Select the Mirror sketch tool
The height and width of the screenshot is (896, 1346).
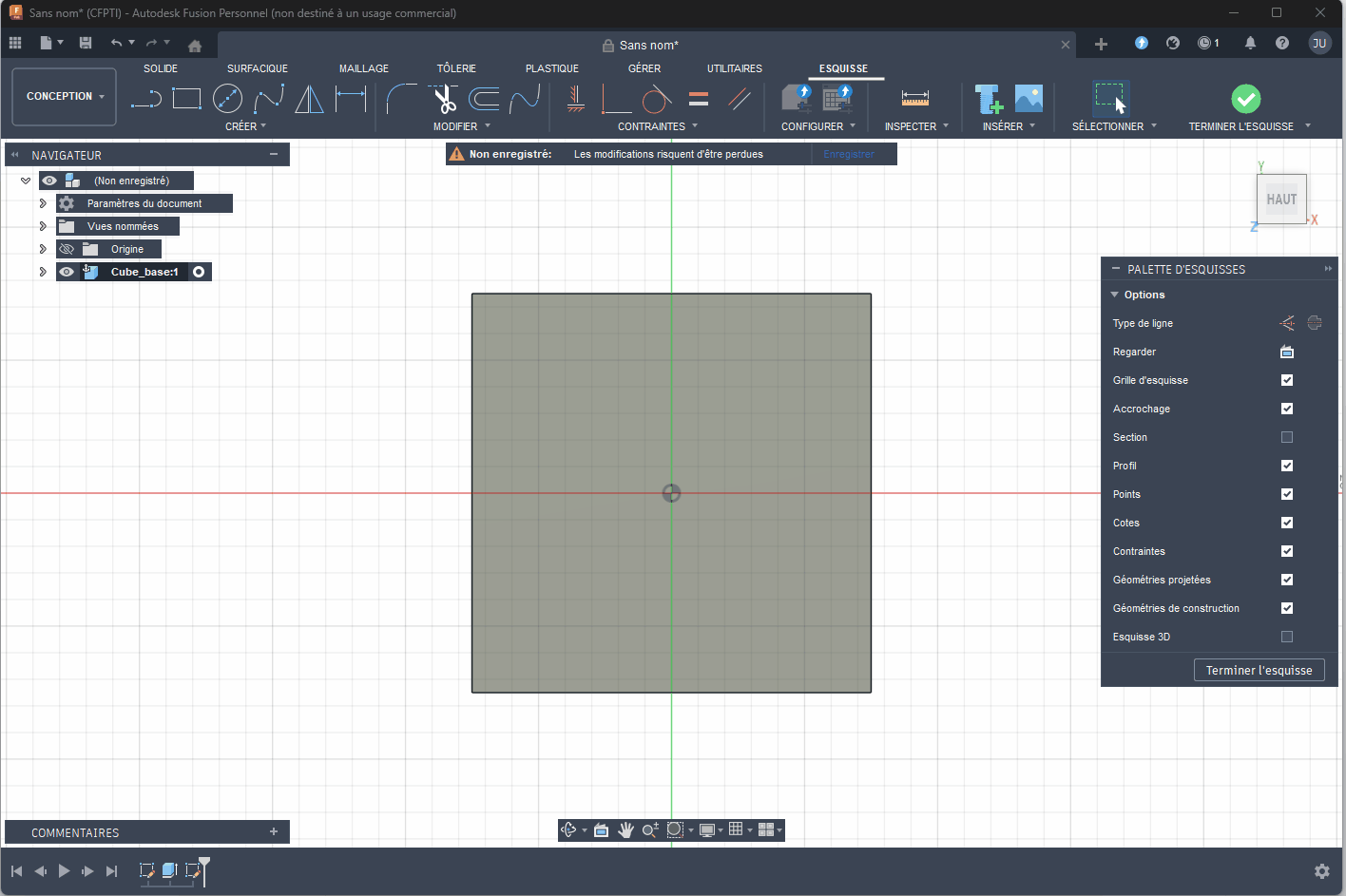coord(309,98)
